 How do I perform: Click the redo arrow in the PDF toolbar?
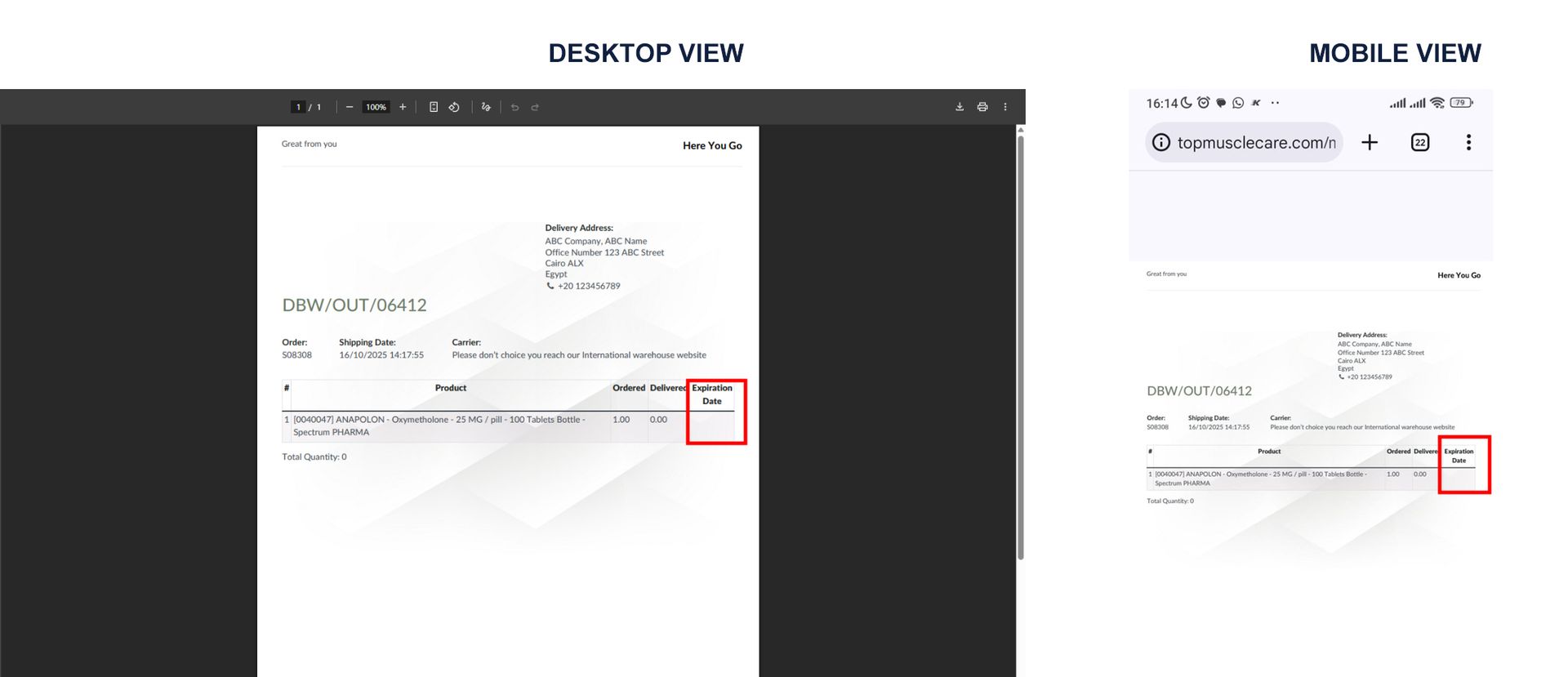tap(535, 107)
